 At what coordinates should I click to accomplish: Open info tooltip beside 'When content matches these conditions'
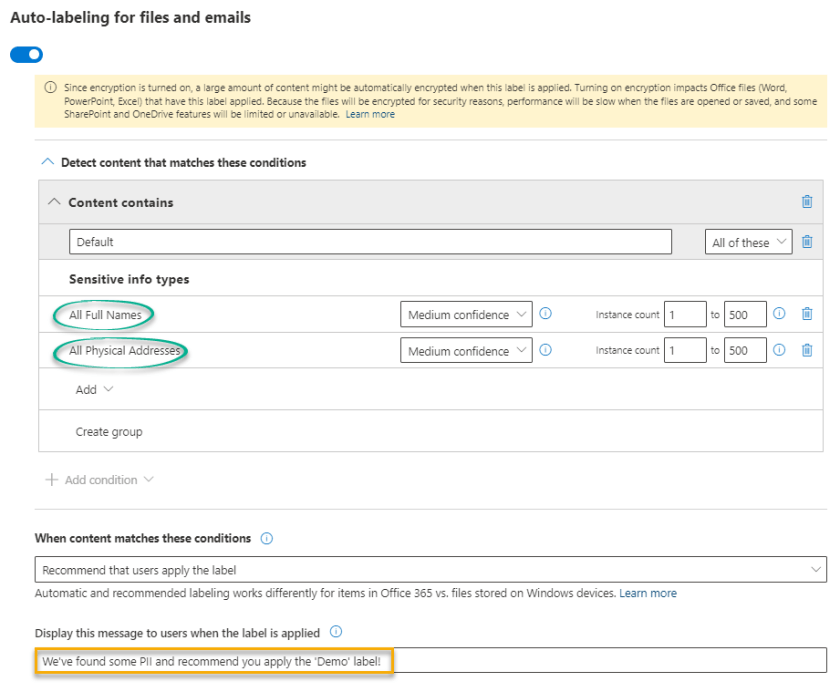[267, 538]
